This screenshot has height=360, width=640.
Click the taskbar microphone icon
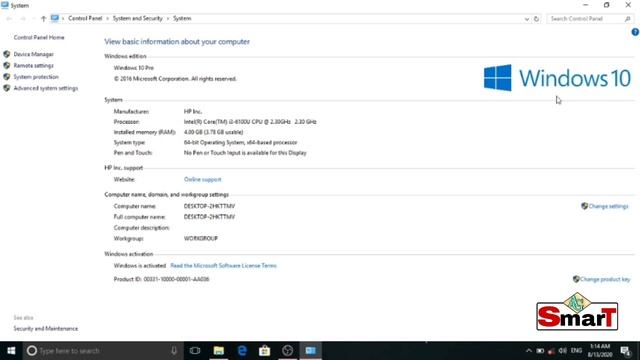pyautogui.click(x=174, y=351)
